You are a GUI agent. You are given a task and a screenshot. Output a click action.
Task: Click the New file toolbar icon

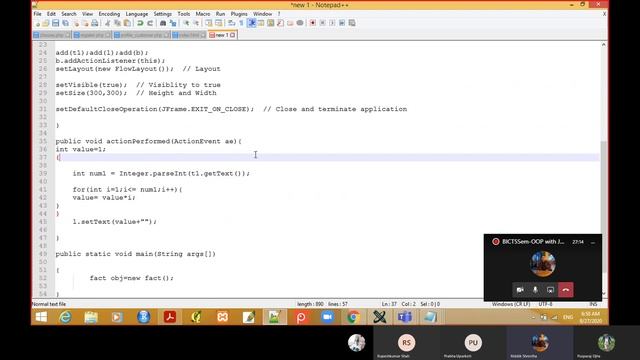[x=38, y=23]
